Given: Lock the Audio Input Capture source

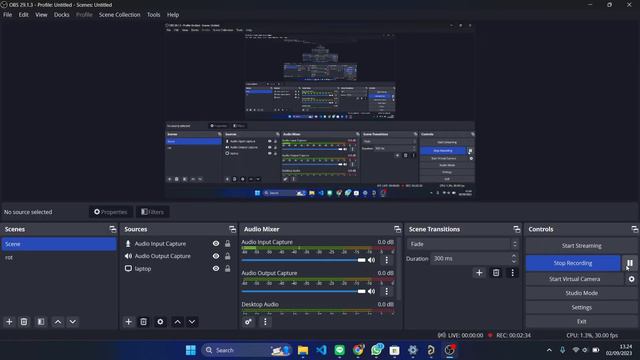Looking at the screenshot, I should (228, 244).
